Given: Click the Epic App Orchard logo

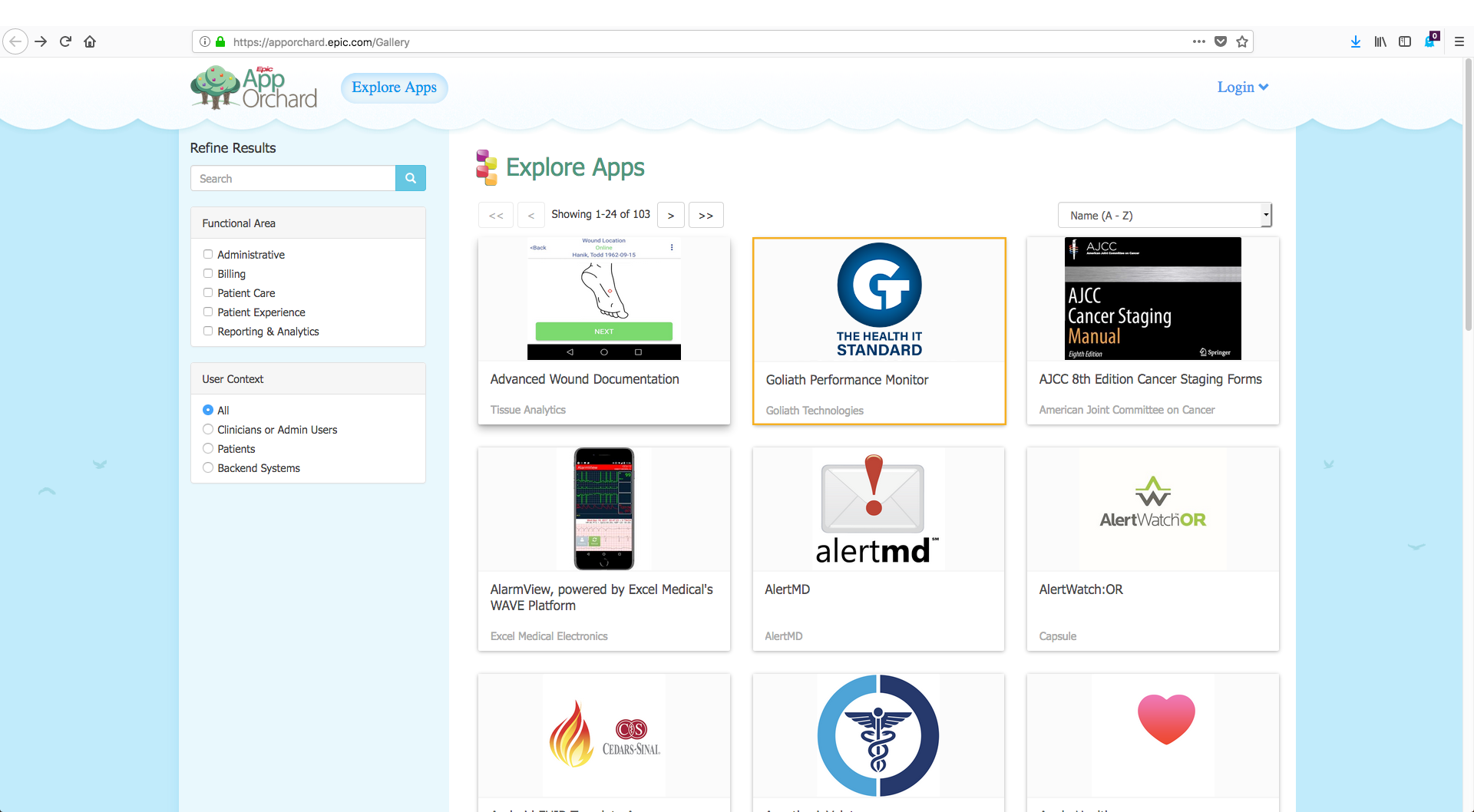Looking at the screenshot, I should click(253, 87).
